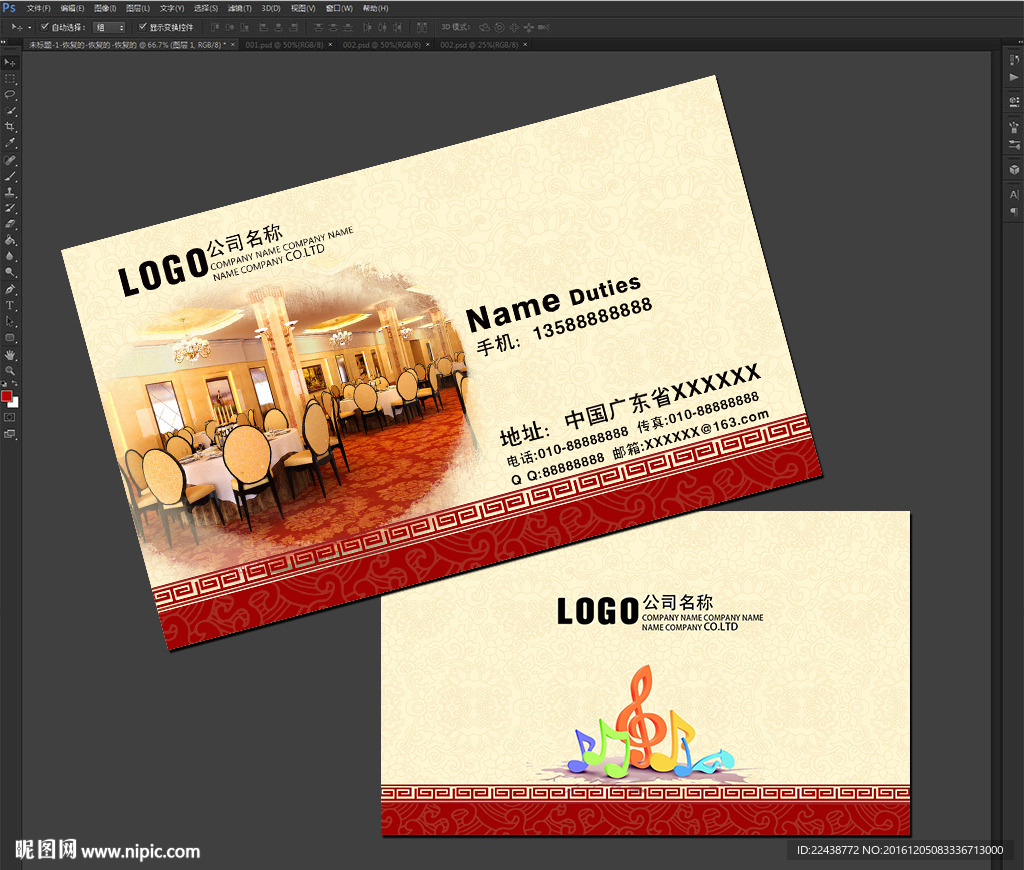Select the Healing Brush tool
Image resolution: width=1024 pixels, height=870 pixels.
point(10,160)
